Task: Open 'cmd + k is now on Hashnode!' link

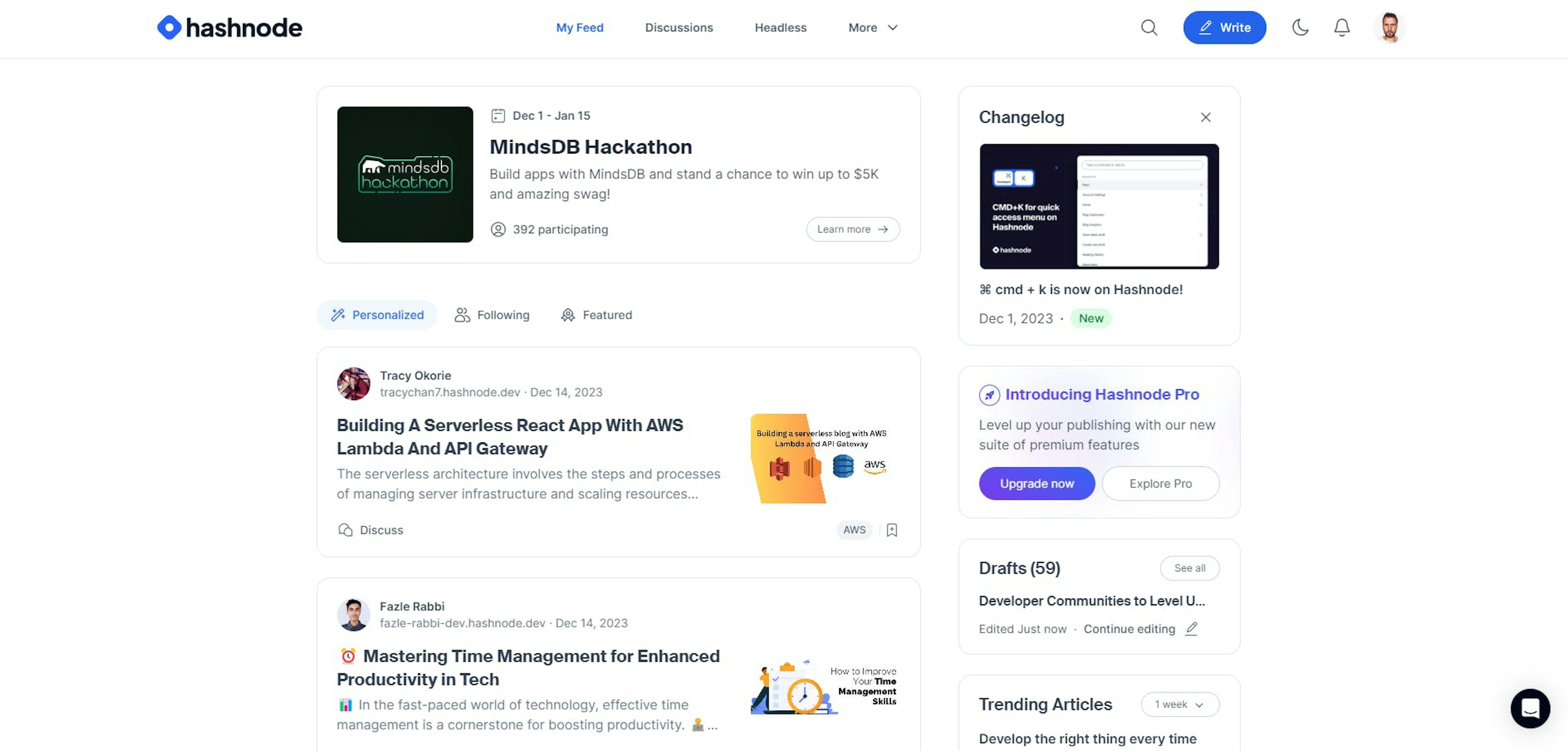Action: pyautogui.click(x=1080, y=290)
